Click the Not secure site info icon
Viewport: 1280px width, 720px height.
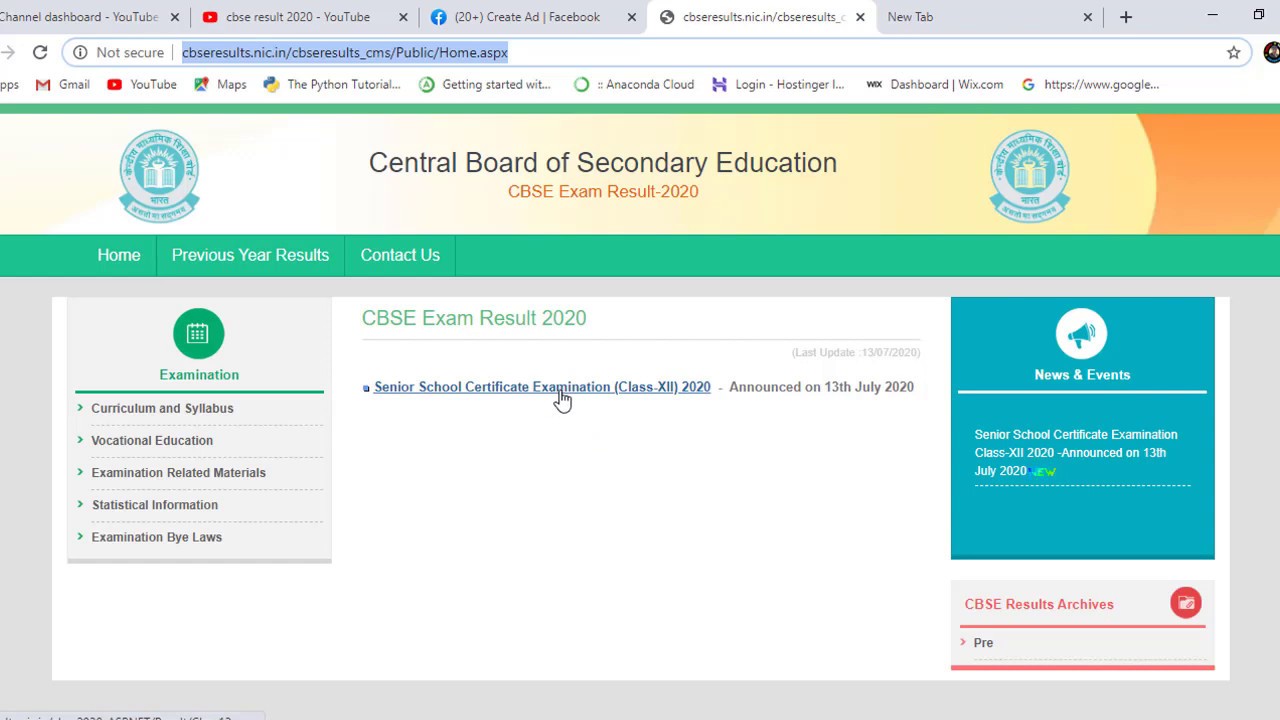(x=80, y=52)
